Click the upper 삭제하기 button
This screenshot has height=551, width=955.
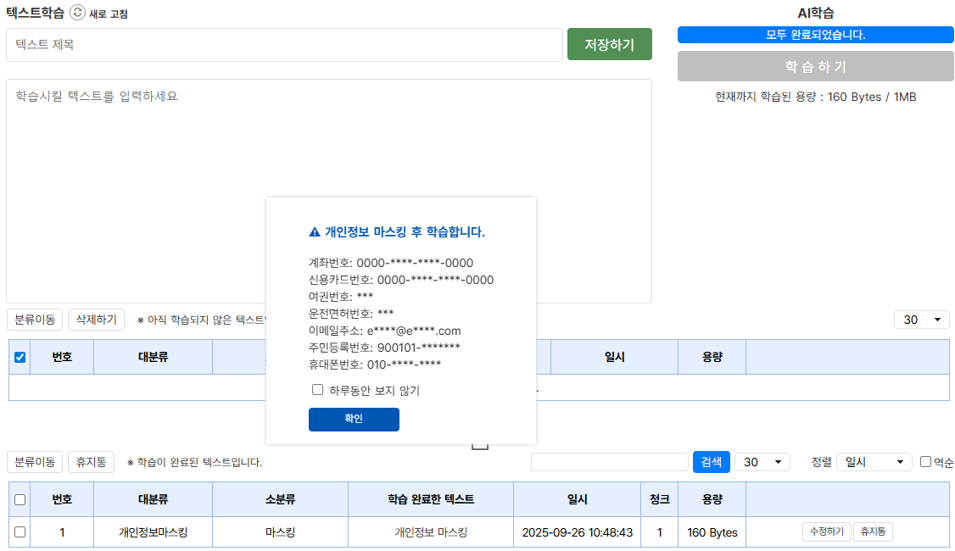tap(94, 320)
